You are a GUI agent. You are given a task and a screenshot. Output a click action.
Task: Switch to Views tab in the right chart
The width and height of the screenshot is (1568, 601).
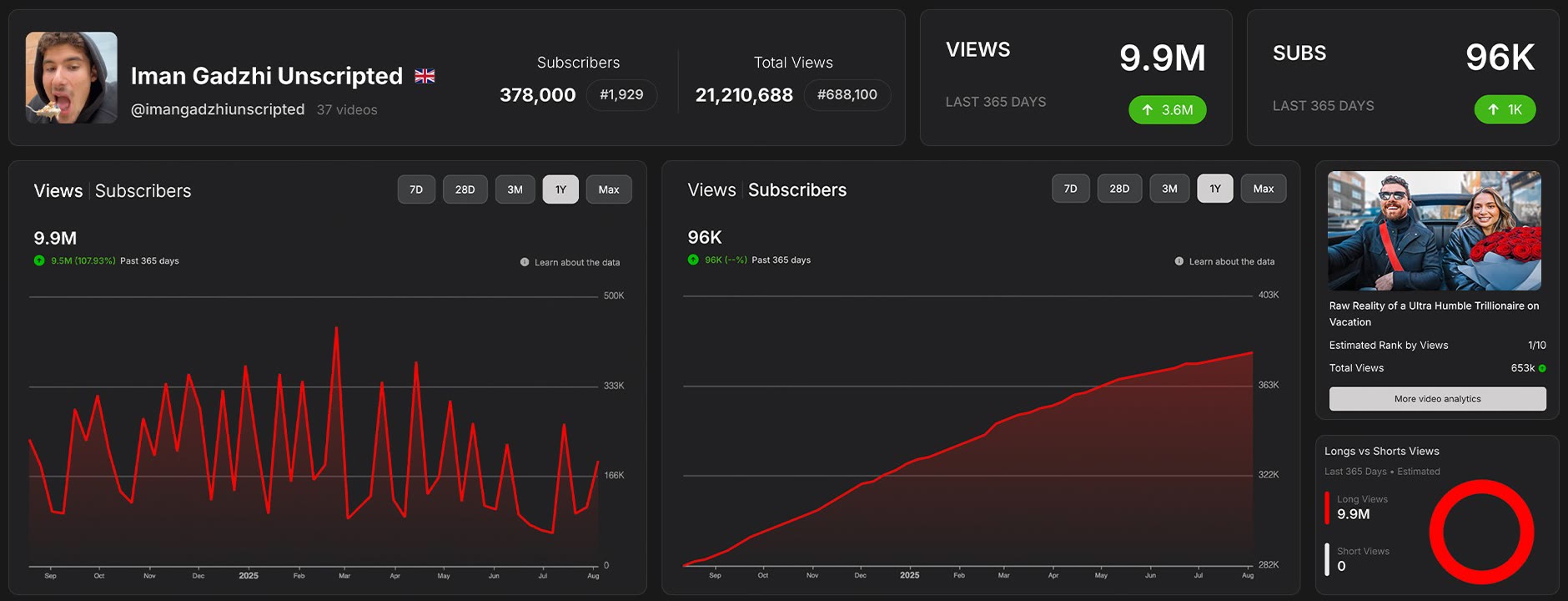point(711,190)
